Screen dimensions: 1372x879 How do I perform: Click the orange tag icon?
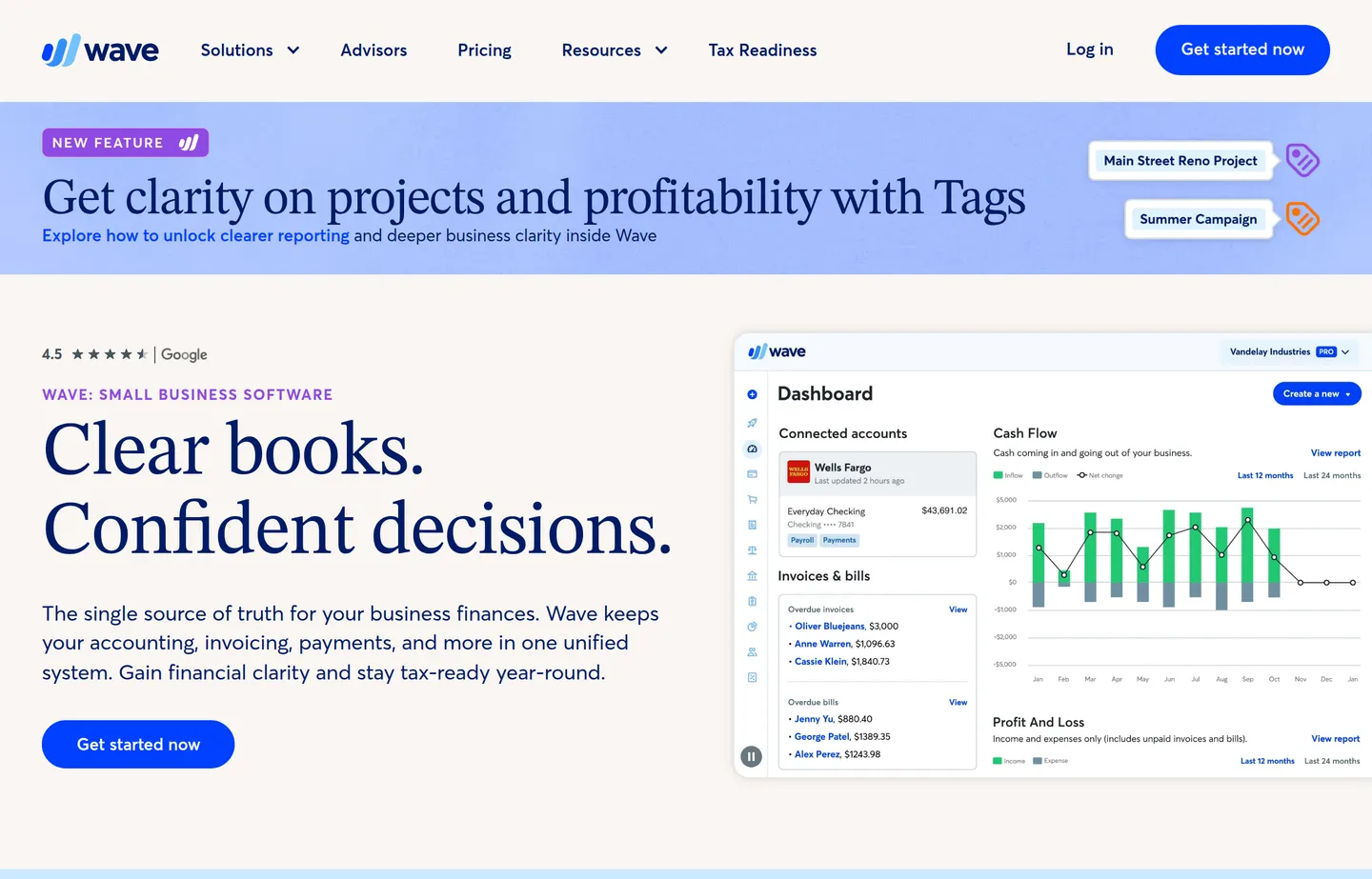[x=1301, y=219]
